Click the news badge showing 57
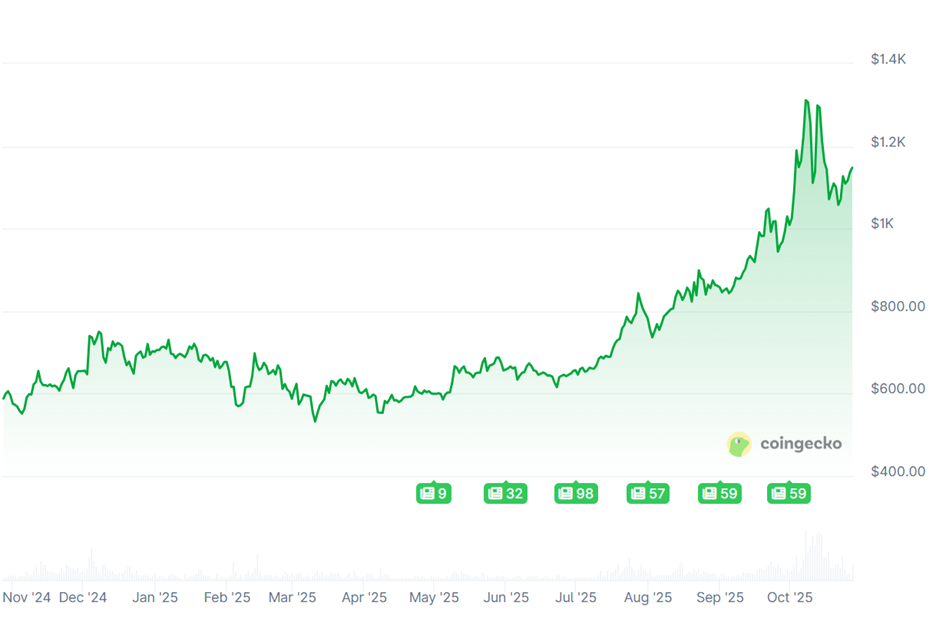The height and width of the screenshot is (629, 936). [648, 493]
